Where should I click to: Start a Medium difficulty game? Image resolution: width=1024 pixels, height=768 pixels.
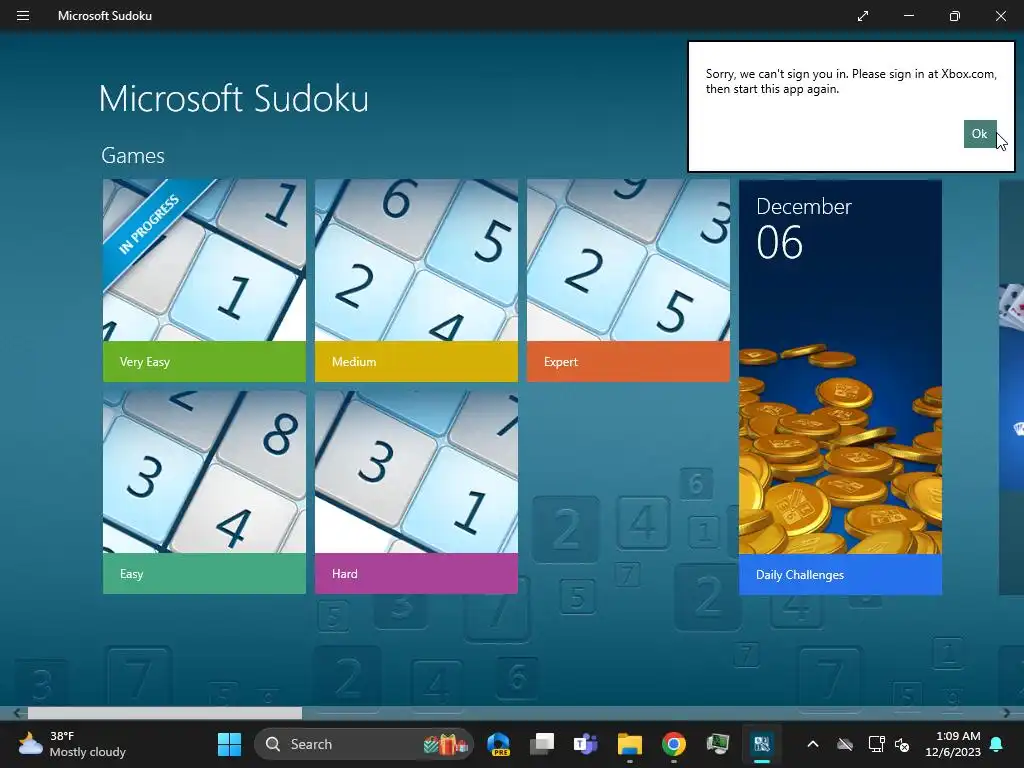(416, 280)
